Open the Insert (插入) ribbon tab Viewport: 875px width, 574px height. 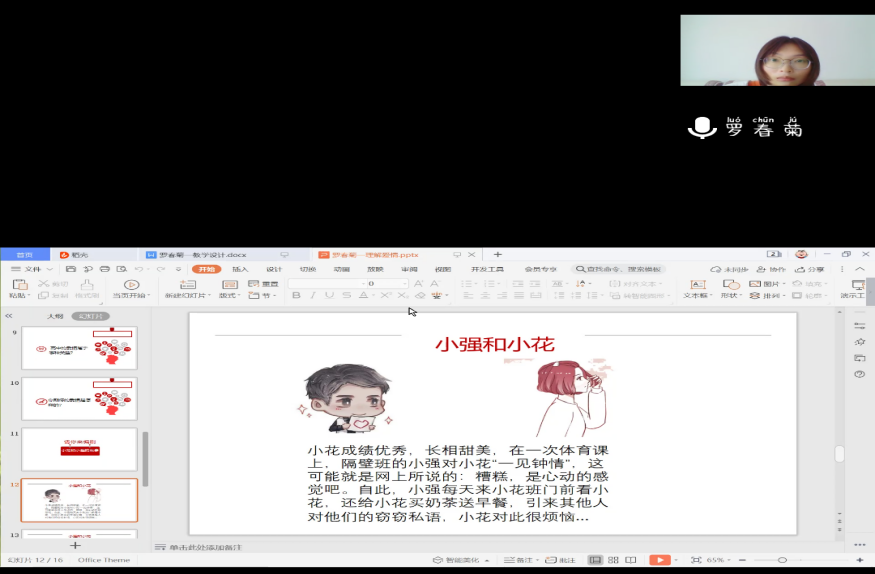(x=240, y=269)
